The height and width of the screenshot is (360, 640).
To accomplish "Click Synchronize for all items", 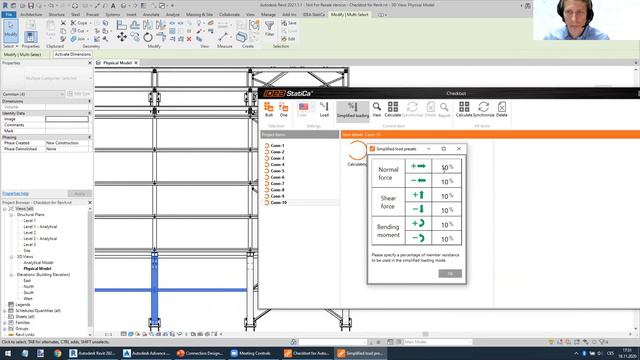I will 484,109.
